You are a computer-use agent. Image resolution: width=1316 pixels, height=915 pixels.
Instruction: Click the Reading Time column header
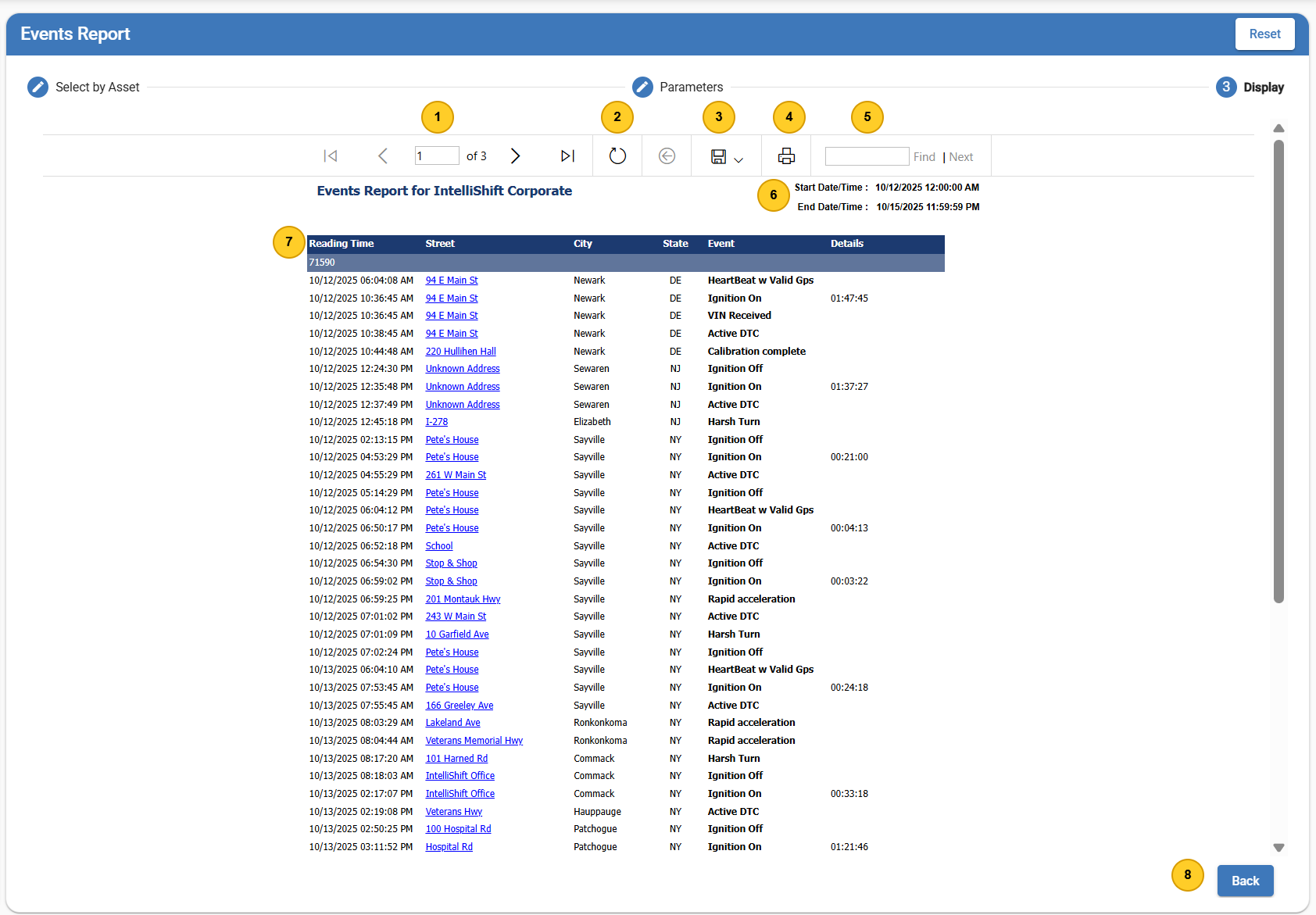point(342,244)
